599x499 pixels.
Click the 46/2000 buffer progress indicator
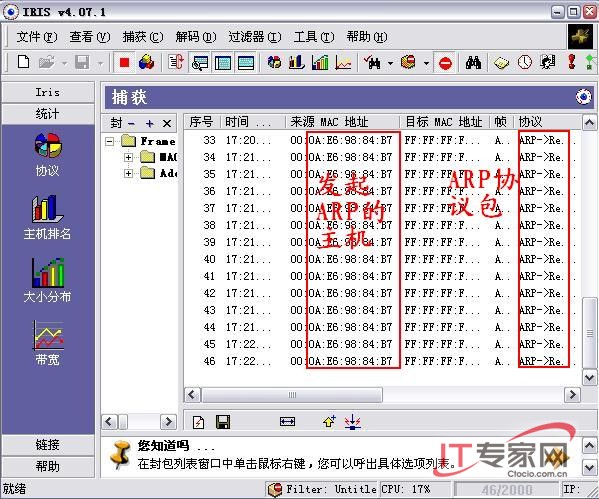coord(507,489)
